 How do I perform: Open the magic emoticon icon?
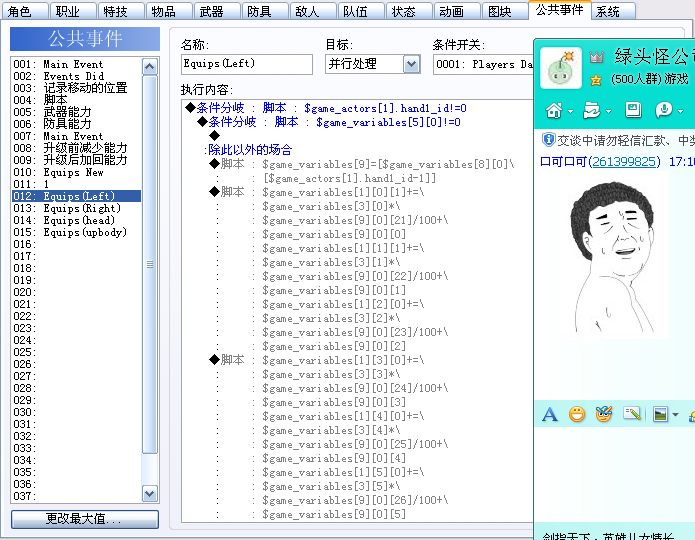(604, 414)
